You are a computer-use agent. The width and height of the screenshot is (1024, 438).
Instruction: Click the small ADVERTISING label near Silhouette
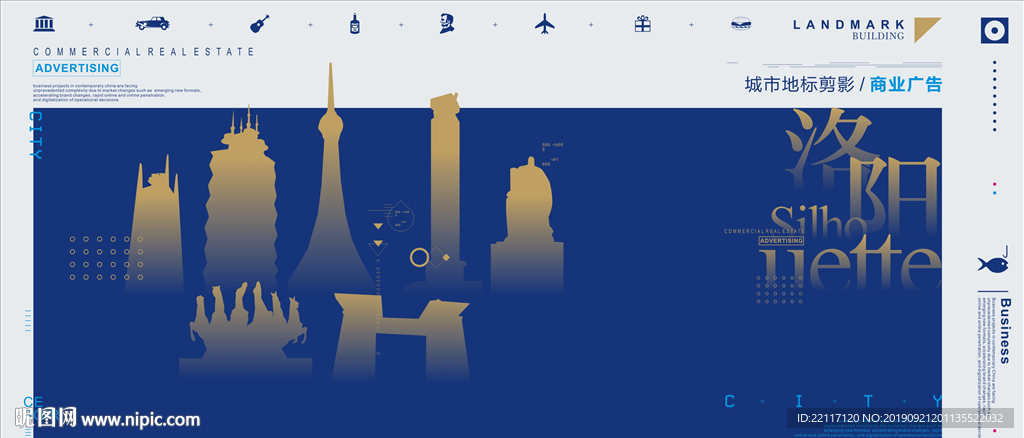click(782, 241)
